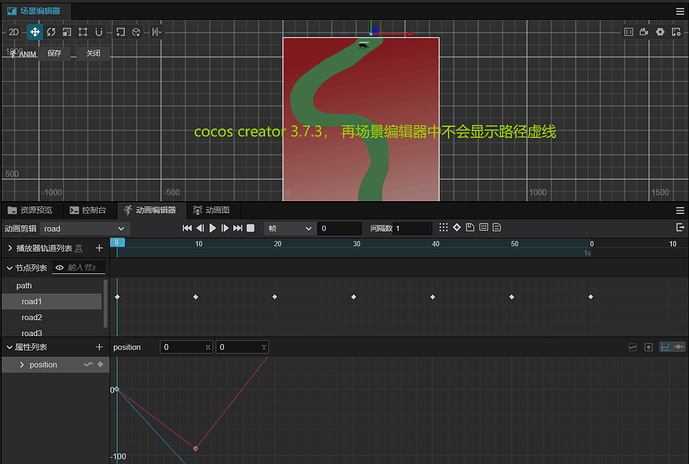Add a property track with plus
This screenshot has height=464, width=689.
(99, 347)
